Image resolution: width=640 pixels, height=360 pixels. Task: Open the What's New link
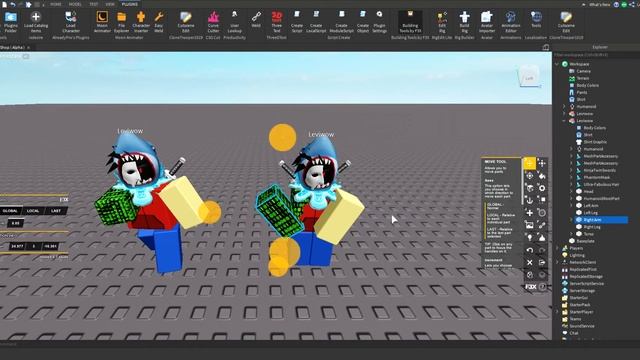[x=600, y=4]
